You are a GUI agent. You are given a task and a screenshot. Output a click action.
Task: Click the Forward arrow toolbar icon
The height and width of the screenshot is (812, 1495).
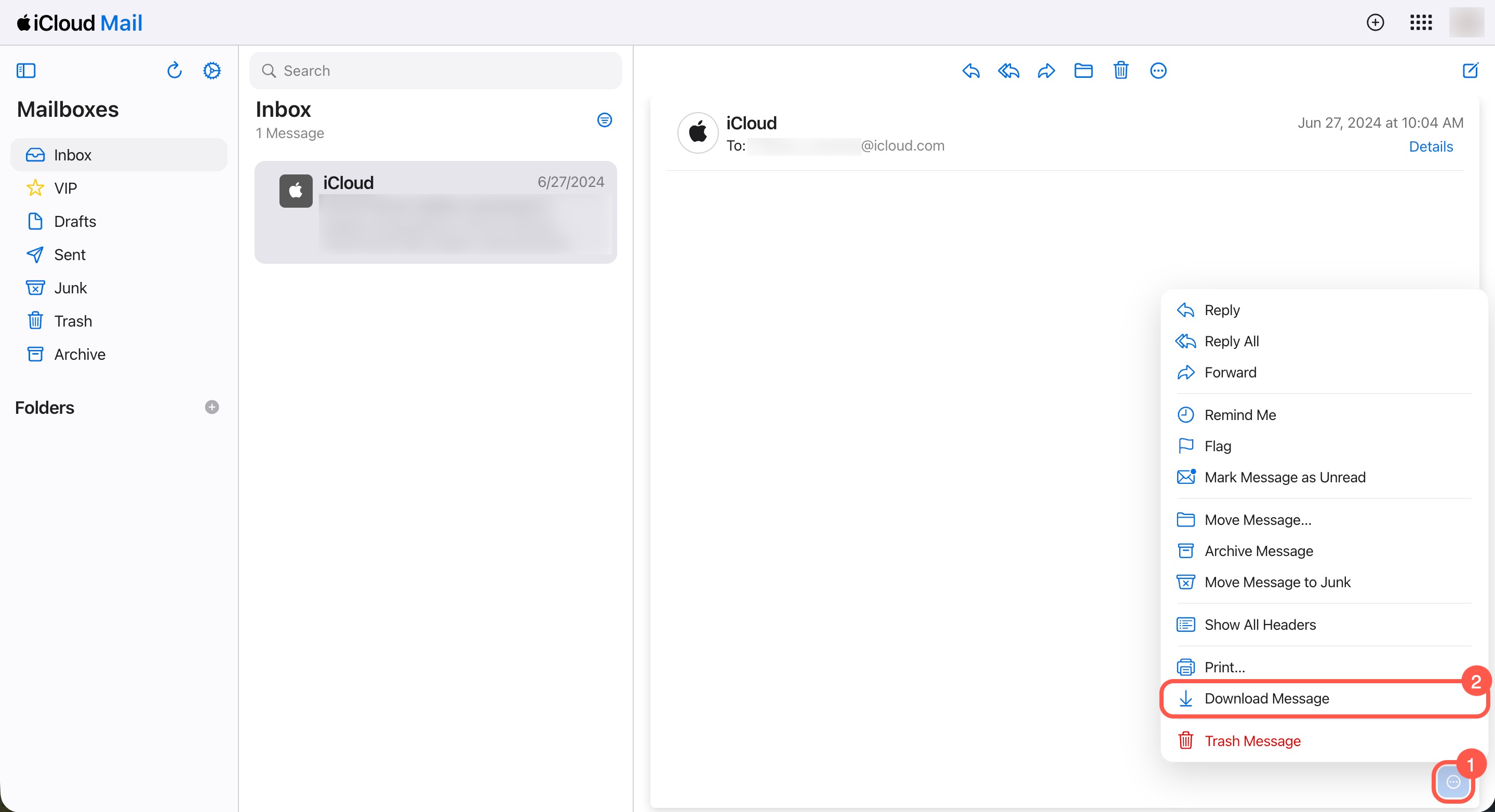pos(1046,71)
